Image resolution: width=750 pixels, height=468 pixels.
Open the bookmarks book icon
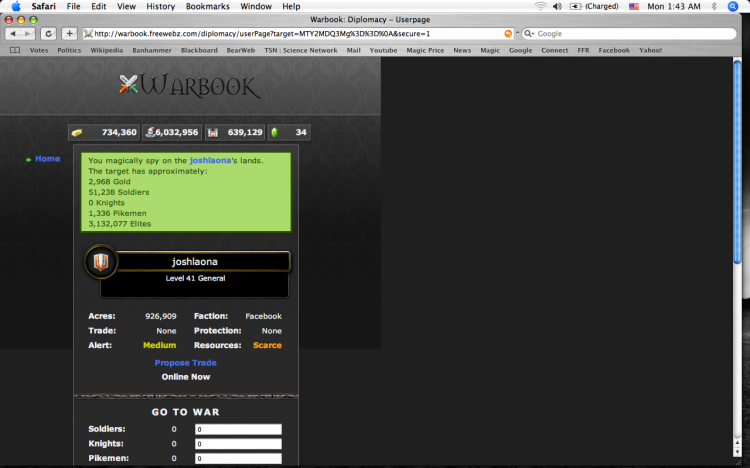click(x=15, y=50)
